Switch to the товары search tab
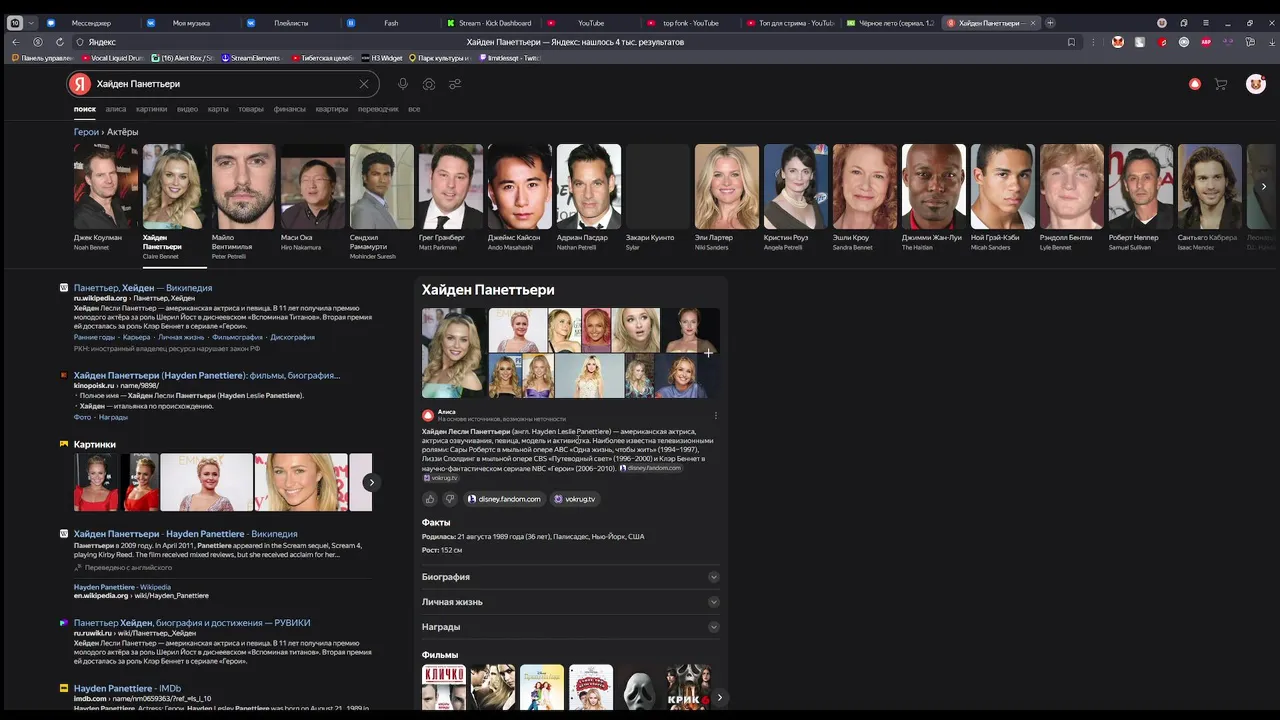This screenshot has width=1280, height=720. click(251, 109)
